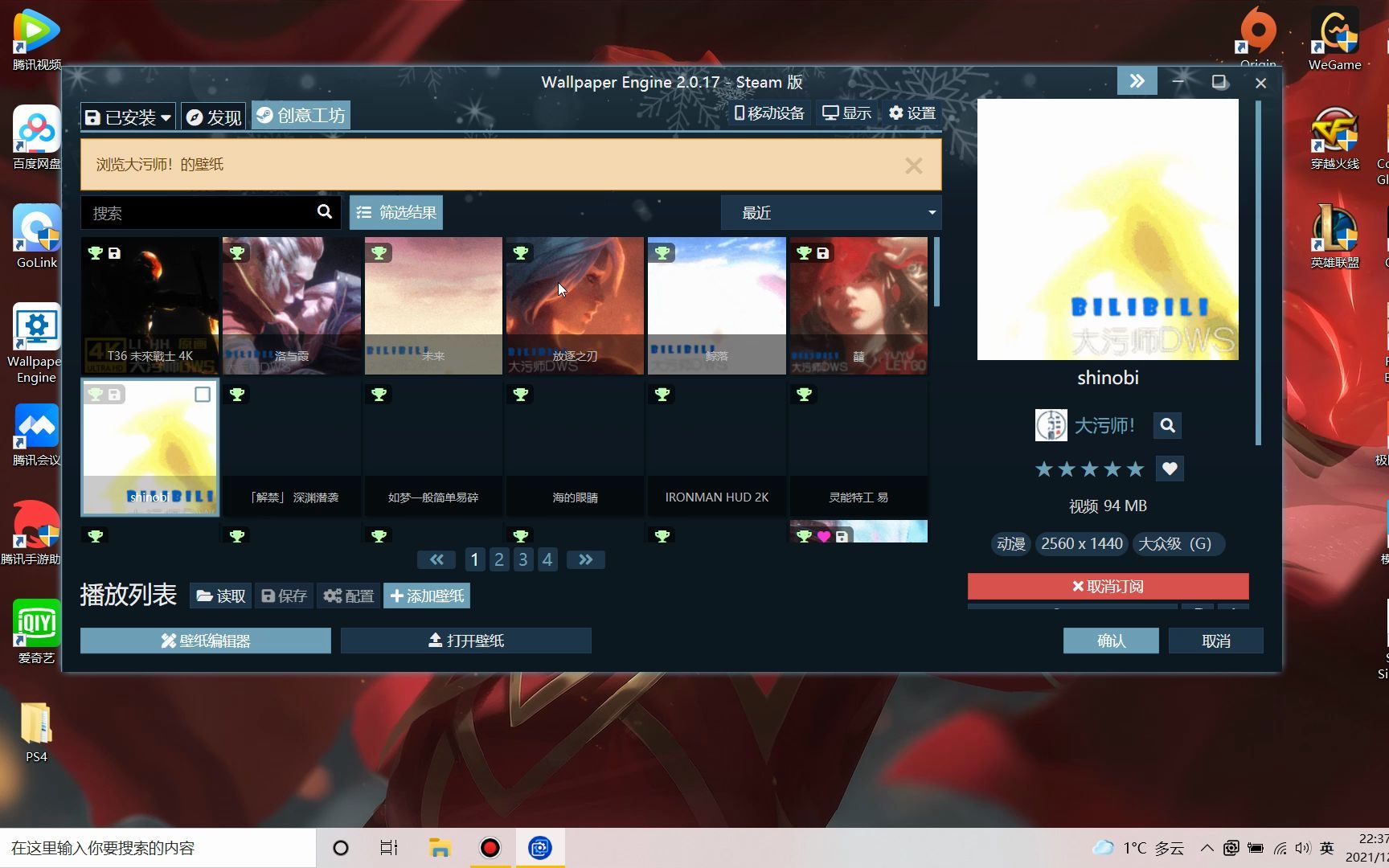Click playlist 保存 save button
1389x868 pixels.
coord(285,596)
